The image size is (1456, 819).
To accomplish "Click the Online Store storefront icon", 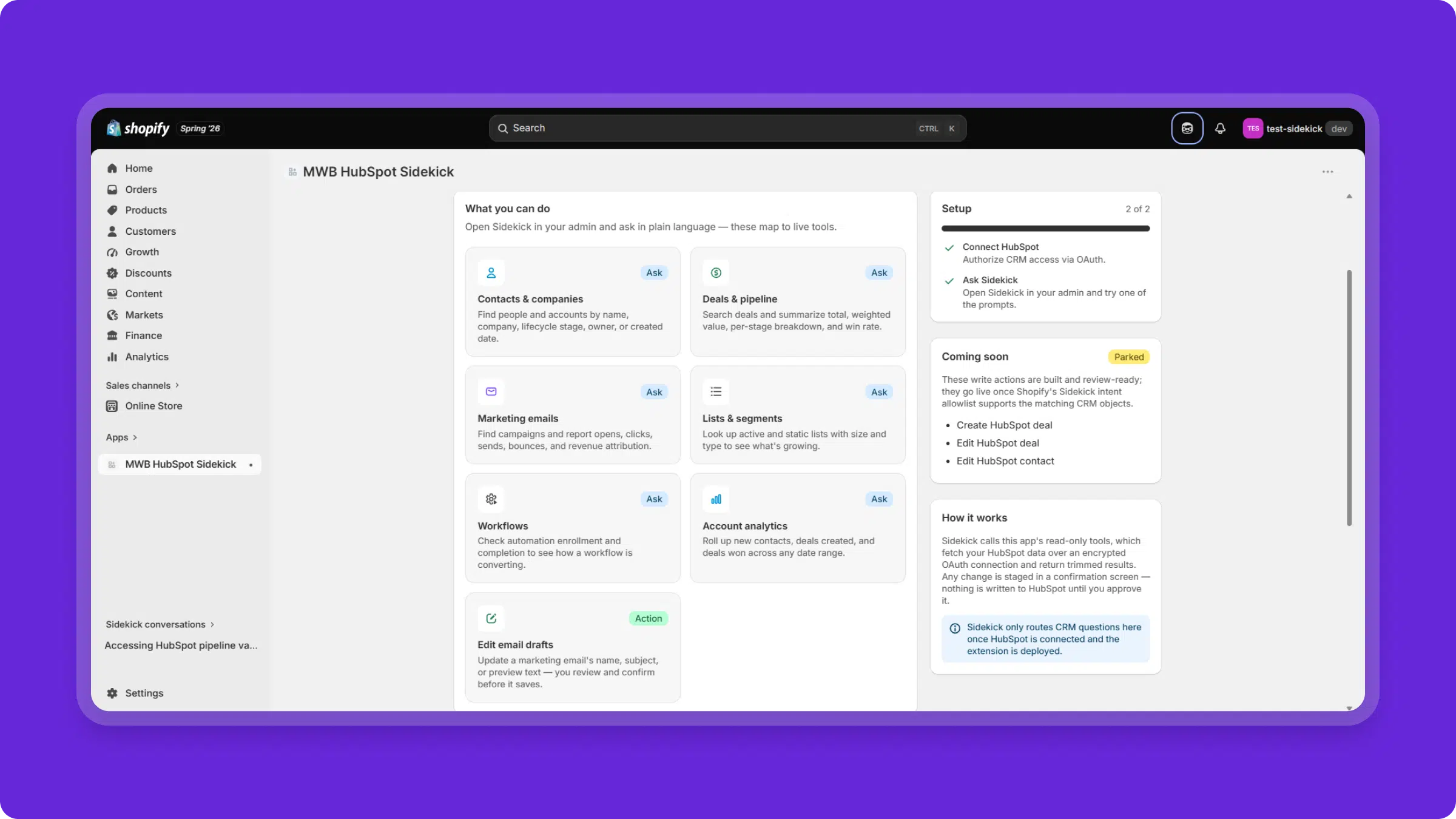I will coord(112,406).
